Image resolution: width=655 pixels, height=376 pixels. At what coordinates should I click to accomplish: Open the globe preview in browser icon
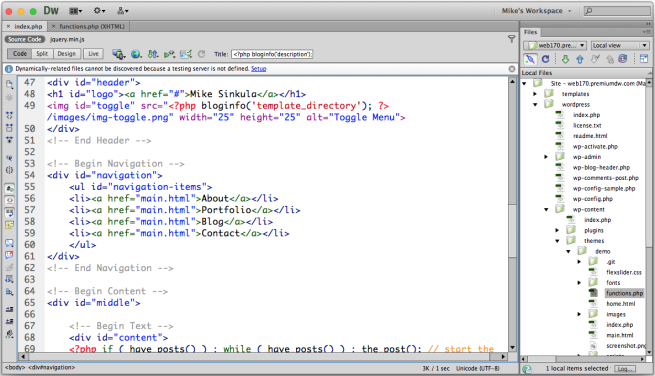coord(136,54)
